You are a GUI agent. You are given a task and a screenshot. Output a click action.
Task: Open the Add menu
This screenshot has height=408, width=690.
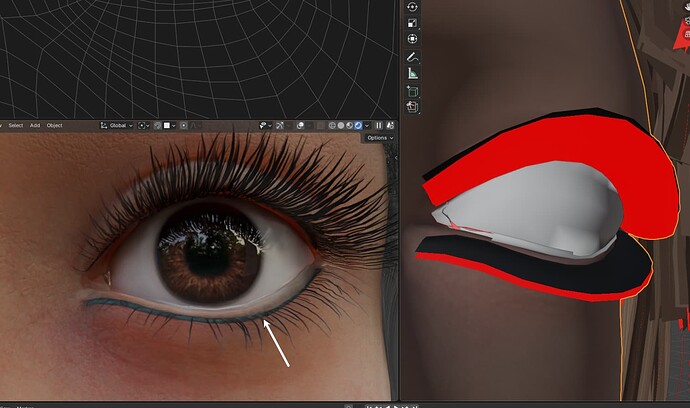[35, 125]
